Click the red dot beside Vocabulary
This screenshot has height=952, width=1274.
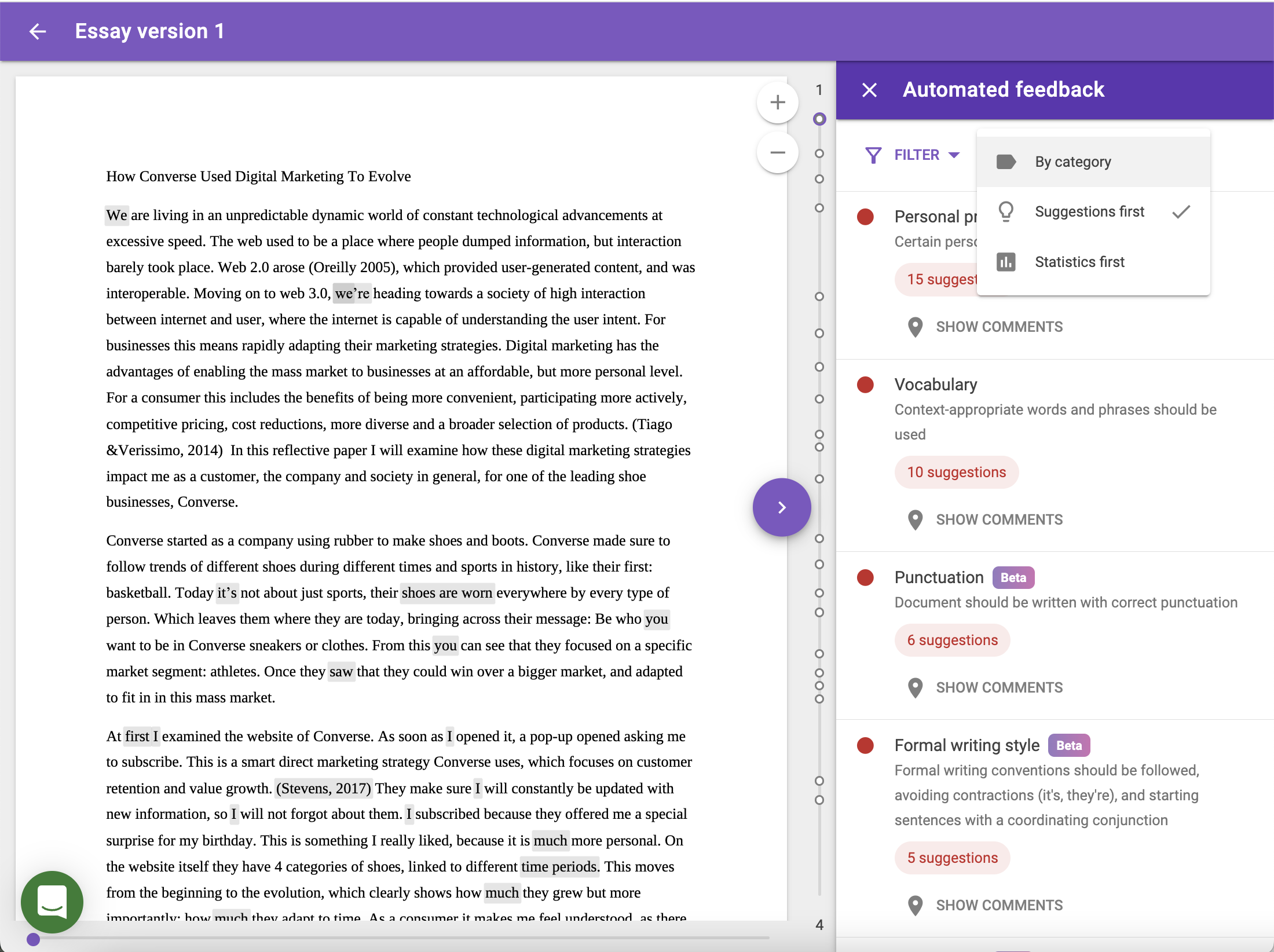(865, 385)
